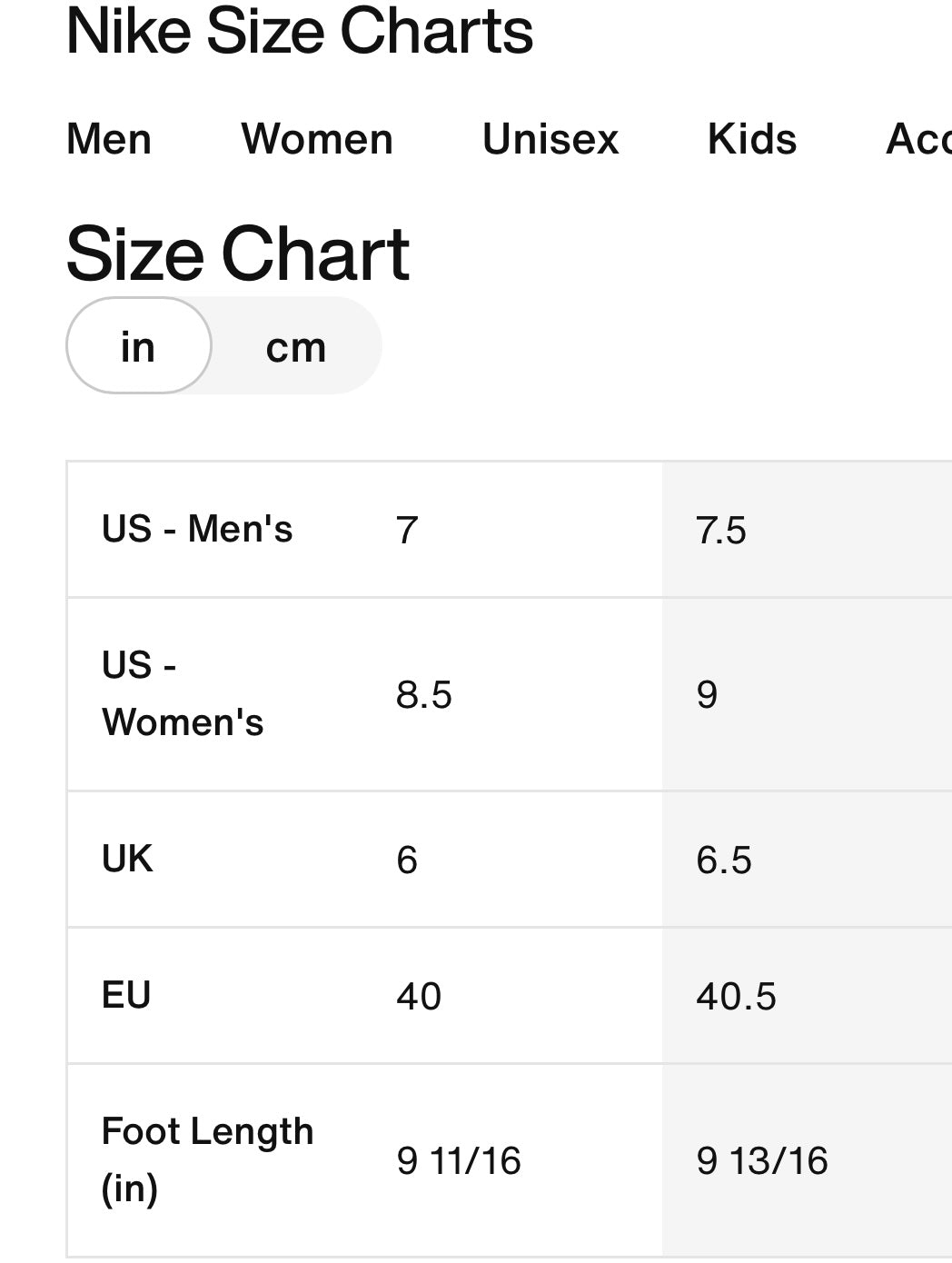The height and width of the screenshot is (1263, 952).
Task: Open the Men size chart tab
Action: tap(109, 140)
